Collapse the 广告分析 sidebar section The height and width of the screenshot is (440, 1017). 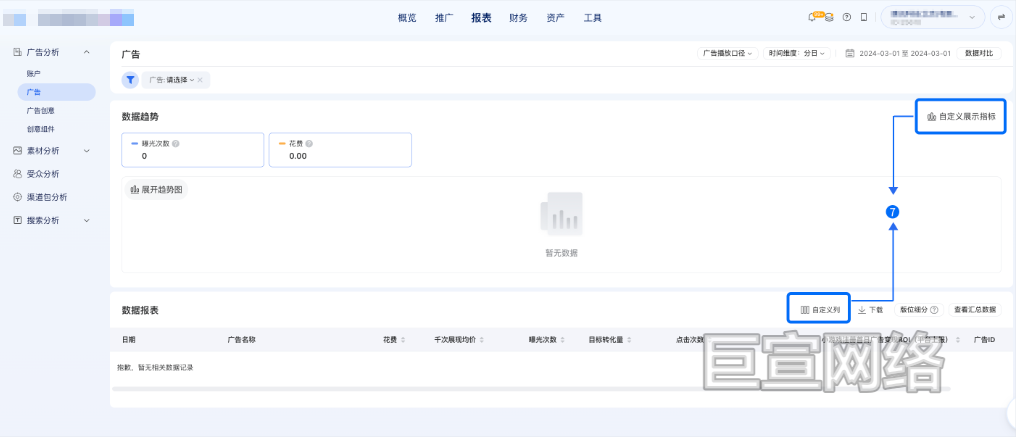87,52
